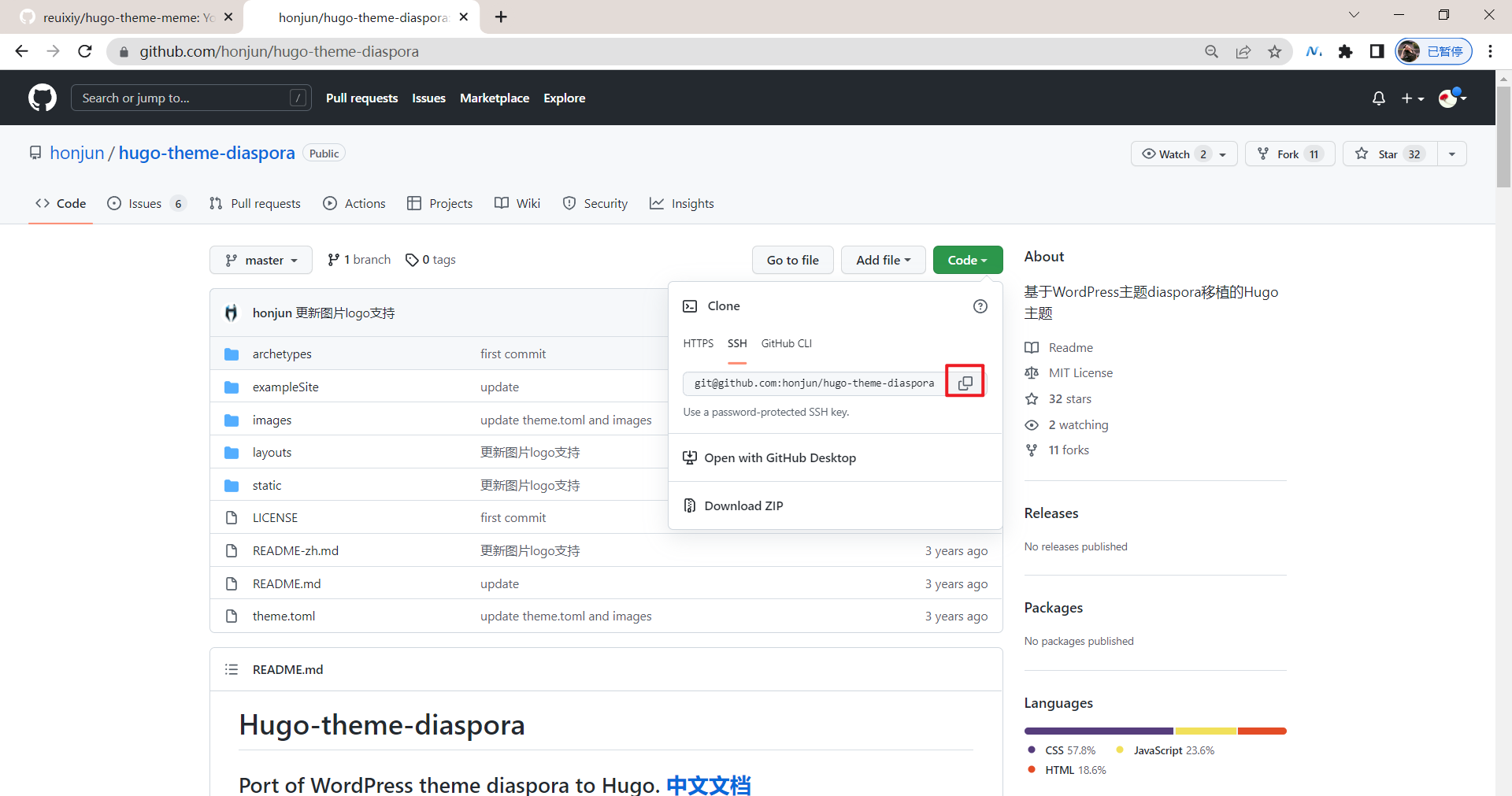Open the Actions repository tab
Screen dimensions: 1512x796
point(354,203)
